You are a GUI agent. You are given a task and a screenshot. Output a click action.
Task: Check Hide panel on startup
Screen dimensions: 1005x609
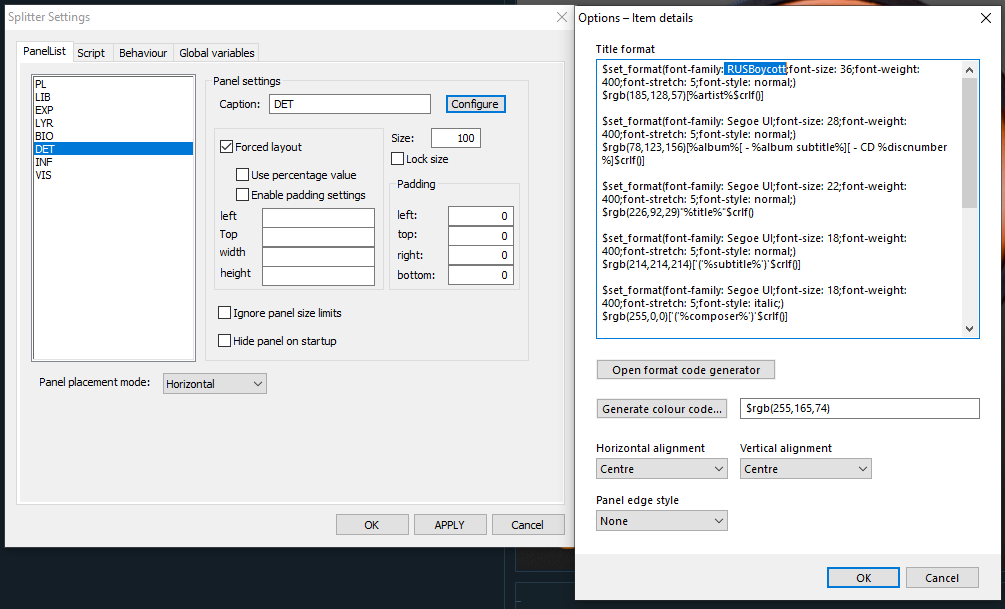click(x=225, y=341)
